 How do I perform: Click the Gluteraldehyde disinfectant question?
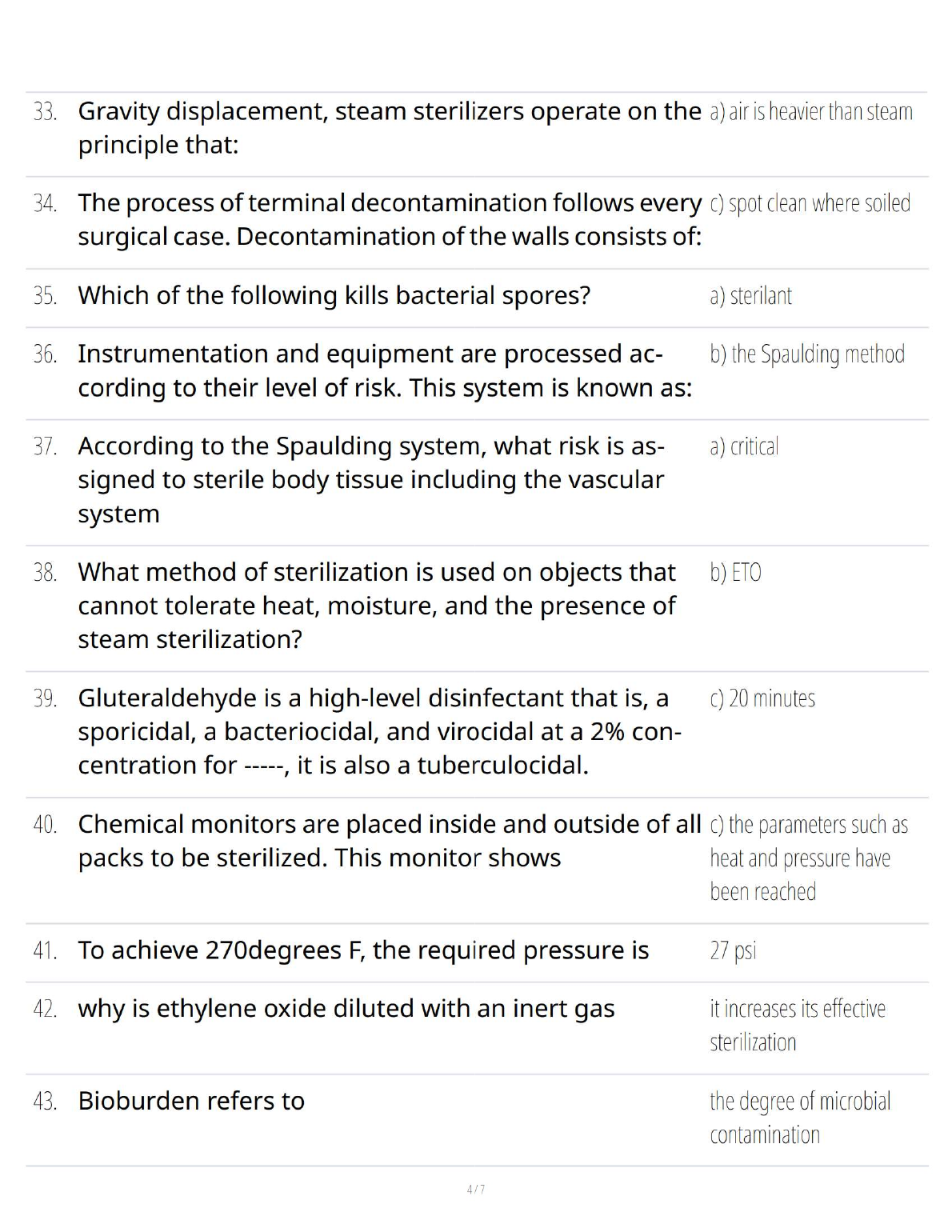(x=379, y=731)
